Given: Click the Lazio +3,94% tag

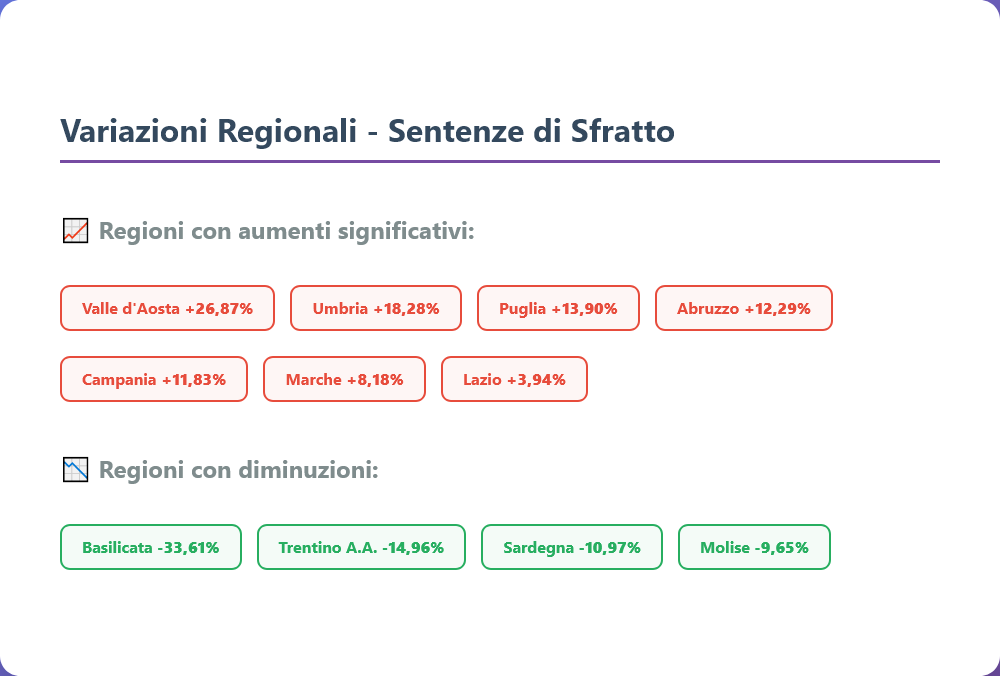Looking at the screenshot, I should point(514,379).
